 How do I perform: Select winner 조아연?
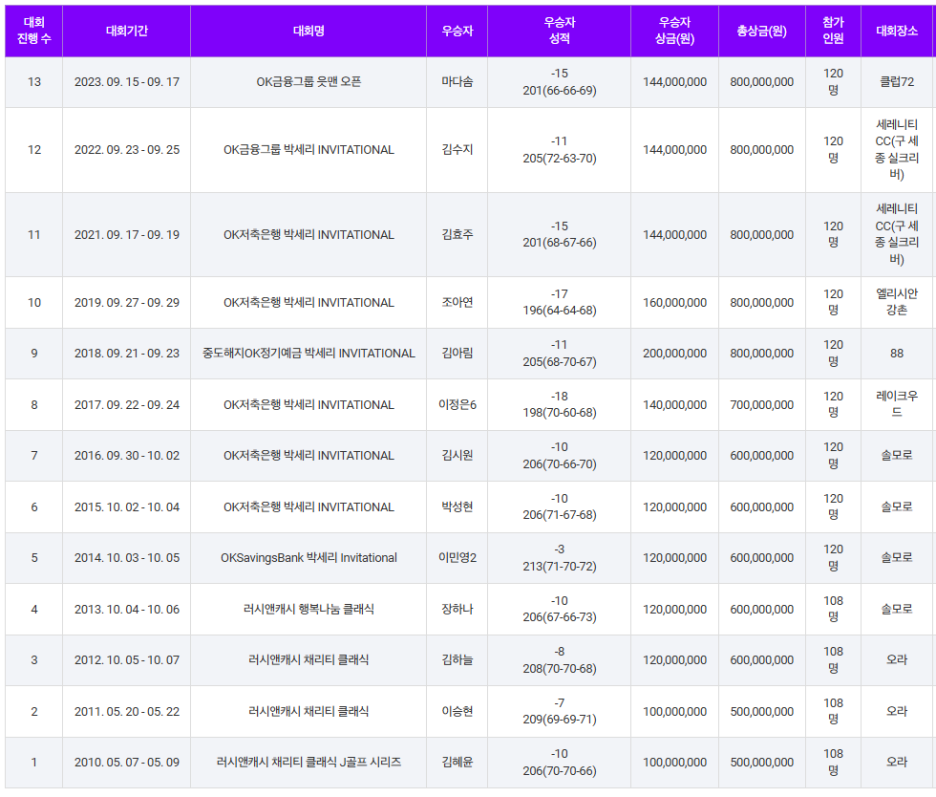(x=457, y=303)
